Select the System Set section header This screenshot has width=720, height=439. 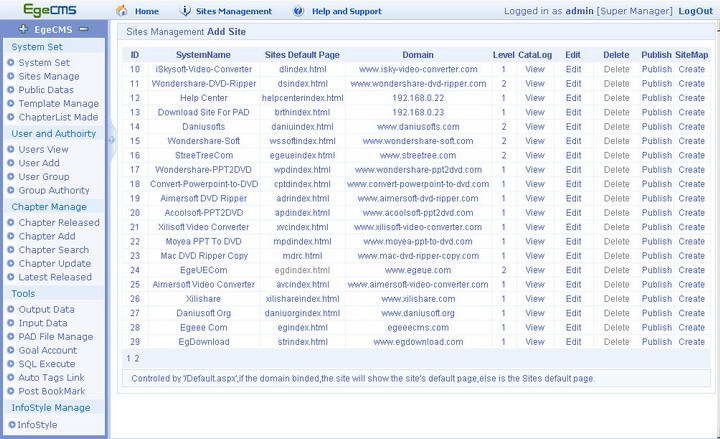(37, 47)
